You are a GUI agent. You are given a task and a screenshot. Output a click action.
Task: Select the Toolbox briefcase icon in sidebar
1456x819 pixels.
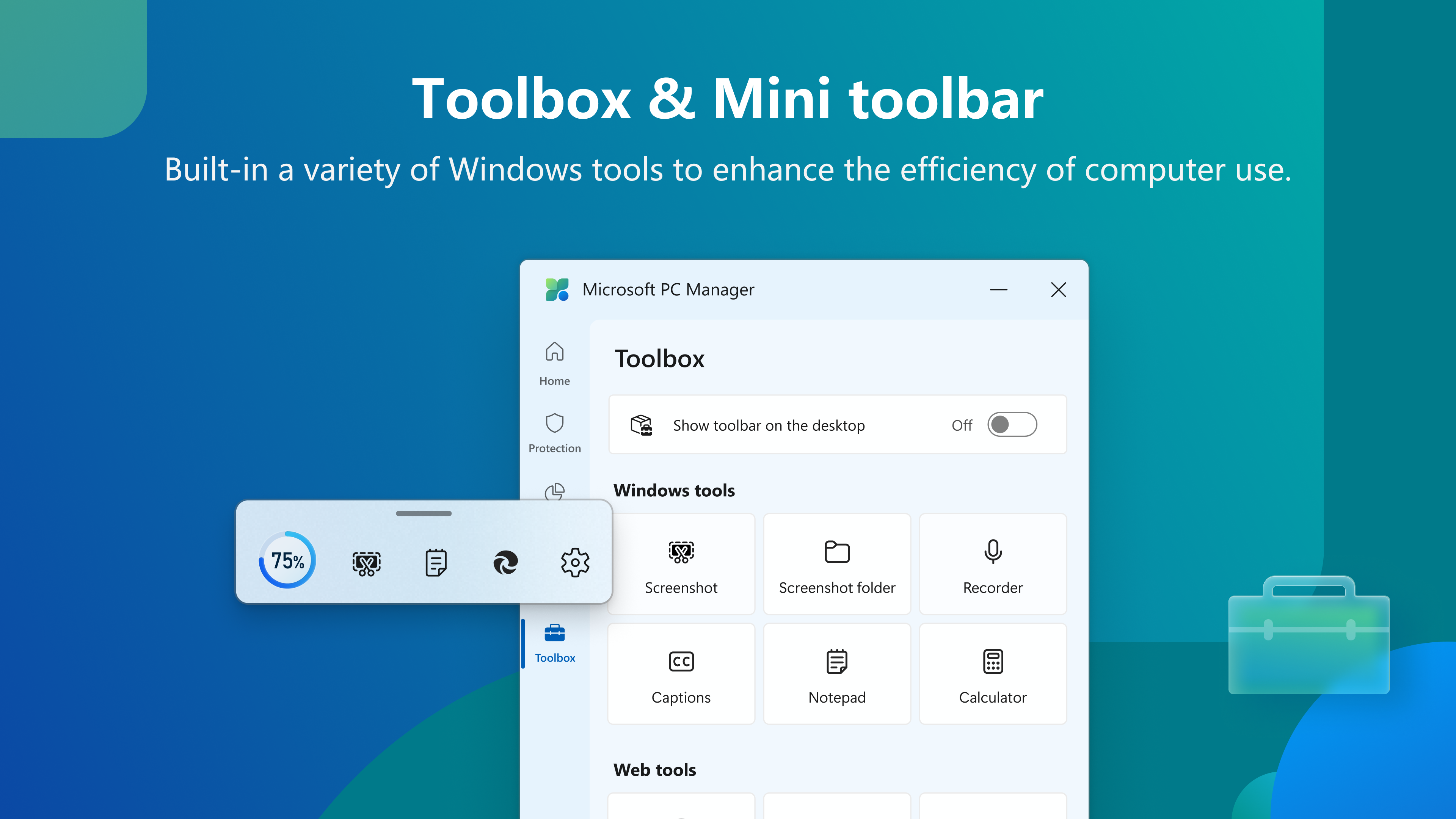[x=554, y=634]
